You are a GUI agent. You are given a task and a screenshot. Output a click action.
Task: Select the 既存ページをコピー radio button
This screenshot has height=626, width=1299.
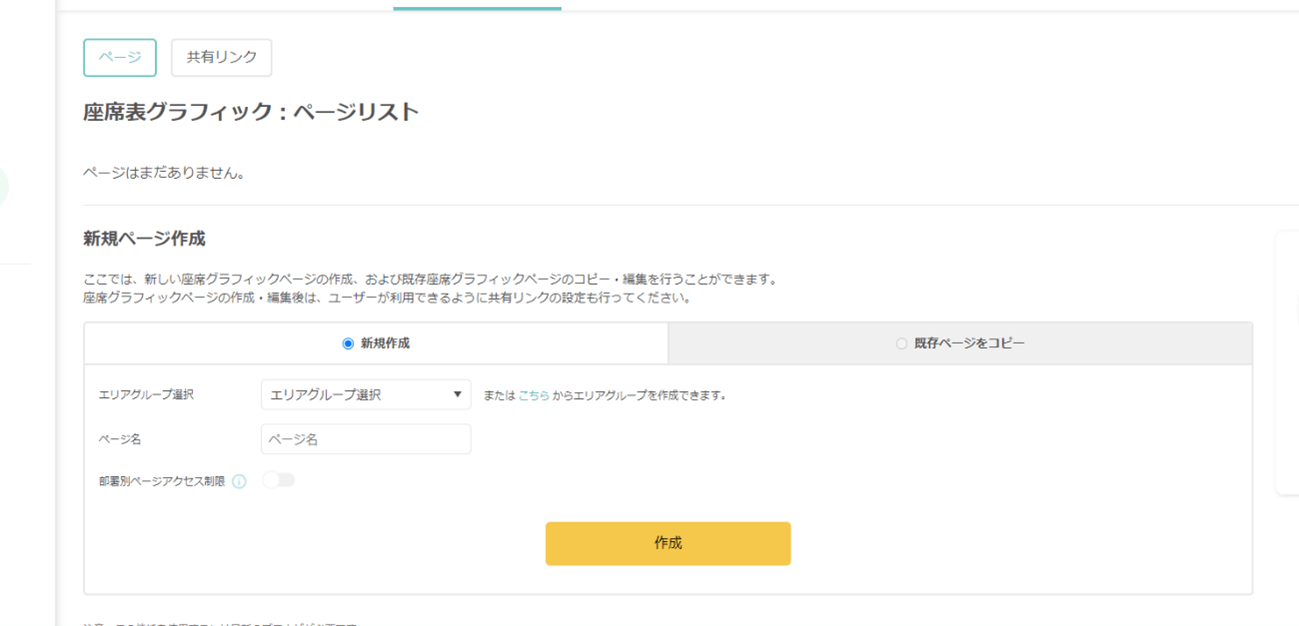pyautogui.click(x=901, y=343)
